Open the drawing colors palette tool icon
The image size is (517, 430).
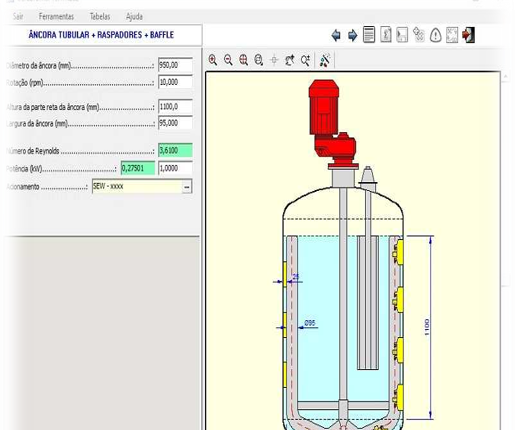coord(325,60)
